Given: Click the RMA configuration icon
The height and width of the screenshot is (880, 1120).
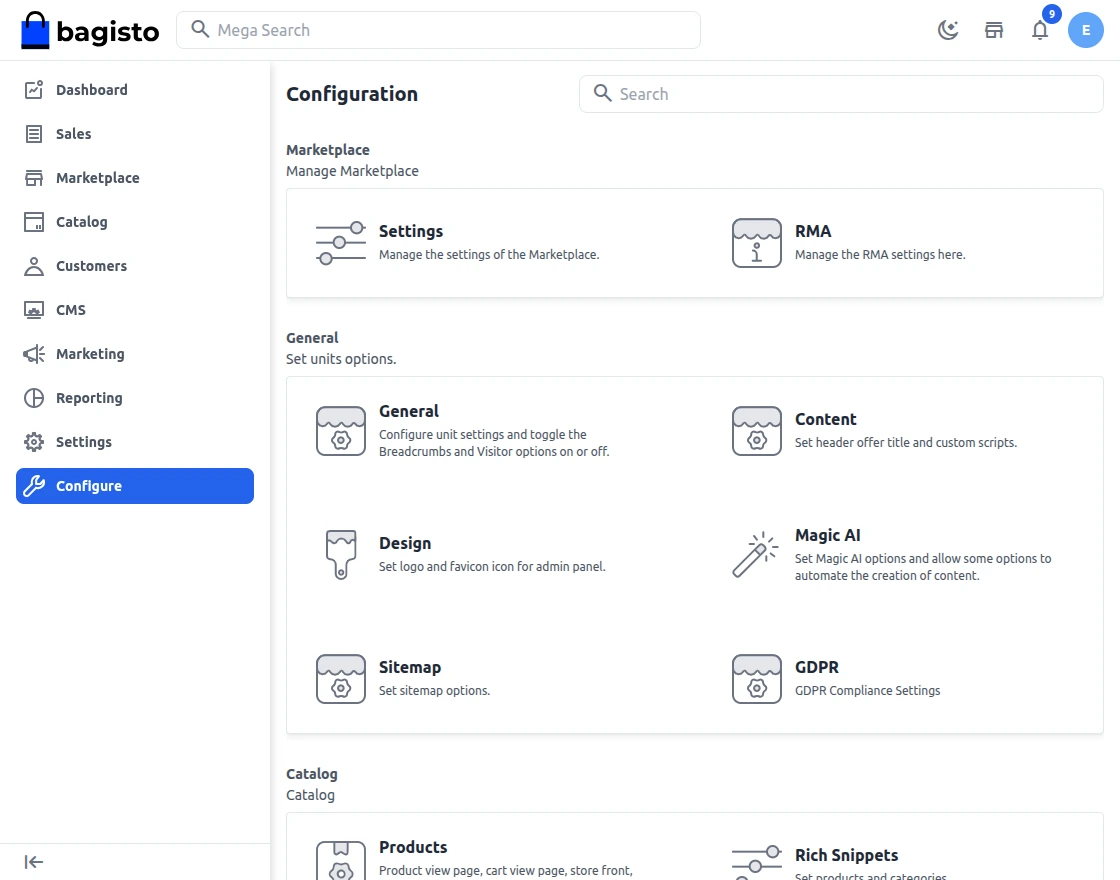Looking at the screenshot, I should coord(756,243).
